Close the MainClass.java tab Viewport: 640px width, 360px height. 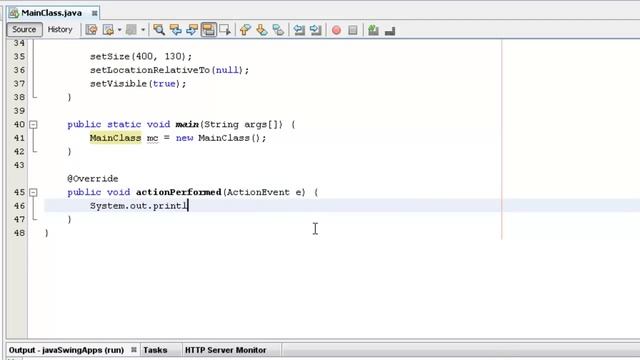pos(94,13)
